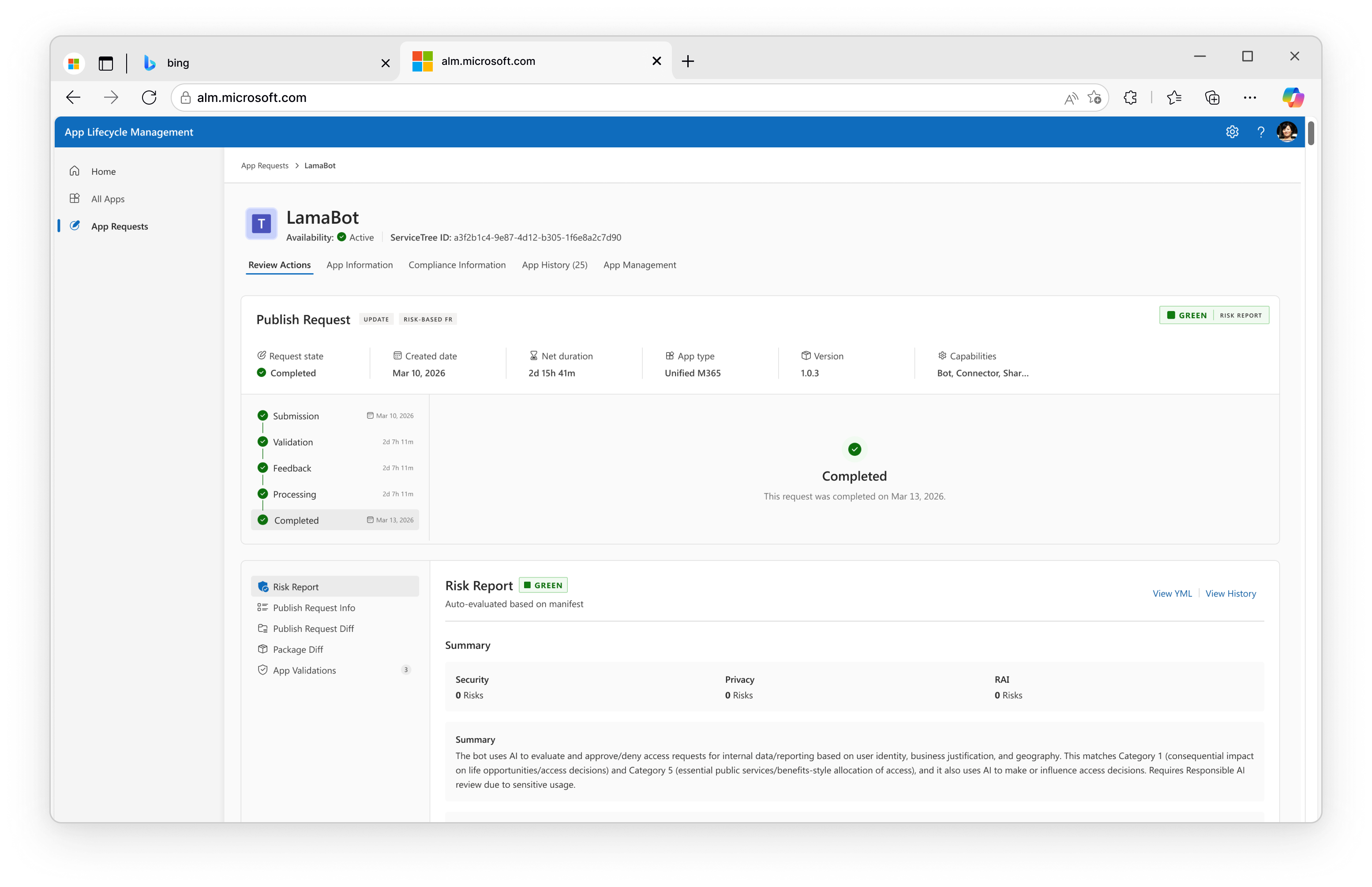The width and height of the screenshot is (1372, 887).
Task: Click the Version value 1.0.3
Action: [810, 373]
